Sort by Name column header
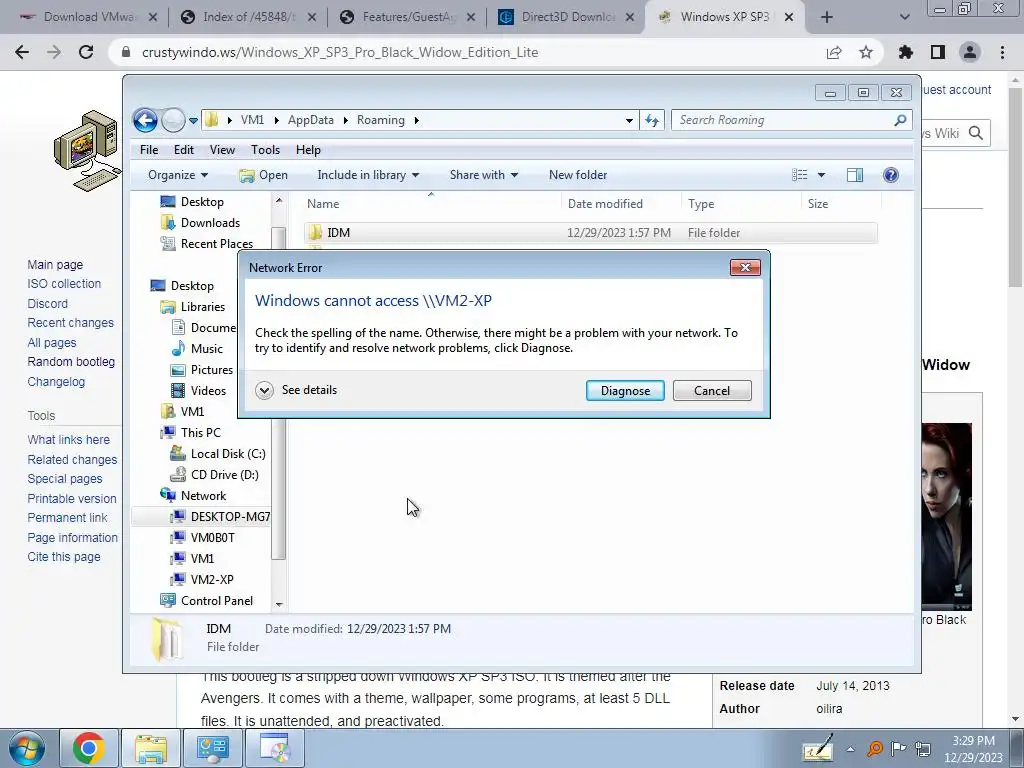The image size is (1024, 768). [431, 204]
